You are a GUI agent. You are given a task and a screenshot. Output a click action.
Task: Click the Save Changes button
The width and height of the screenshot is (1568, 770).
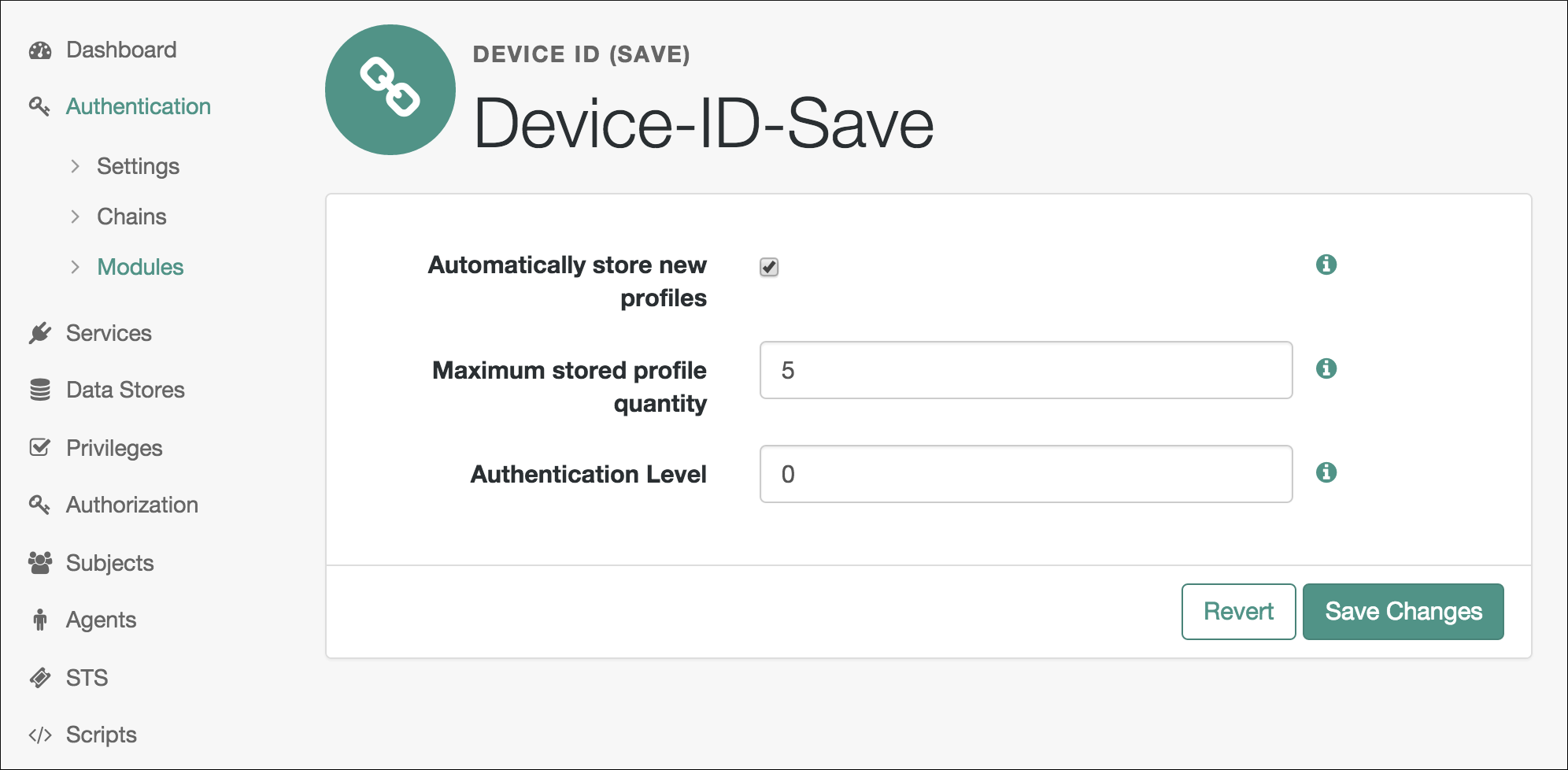coord(1403,612)
